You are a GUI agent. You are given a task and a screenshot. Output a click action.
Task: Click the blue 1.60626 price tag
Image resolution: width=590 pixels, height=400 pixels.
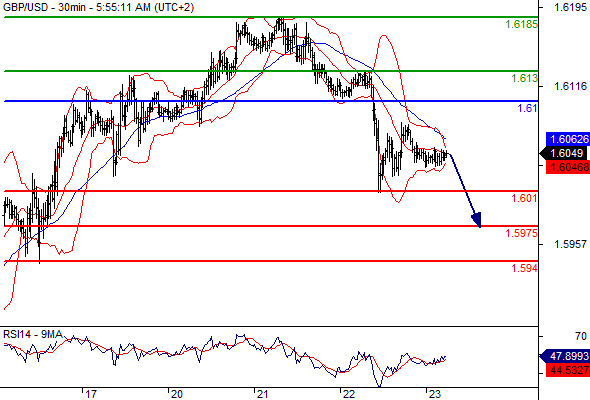click(x=567, y=139)
